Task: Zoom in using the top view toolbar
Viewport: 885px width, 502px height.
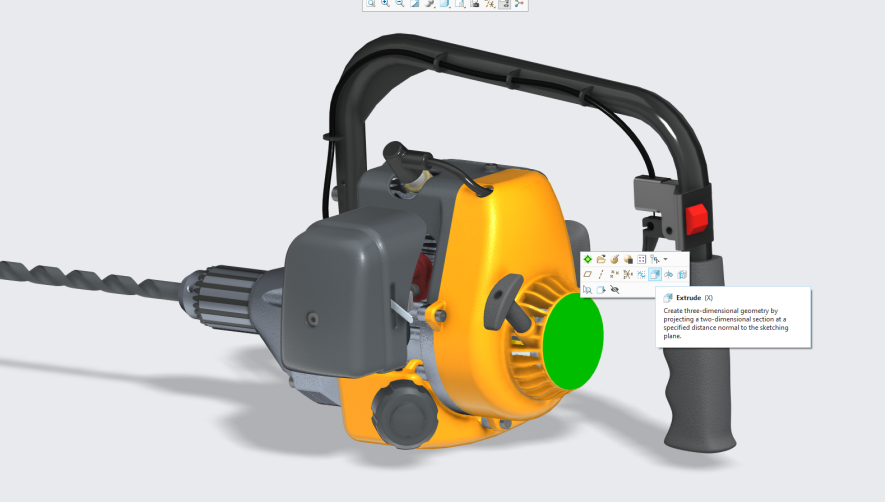Action: [x=385, y=4]
